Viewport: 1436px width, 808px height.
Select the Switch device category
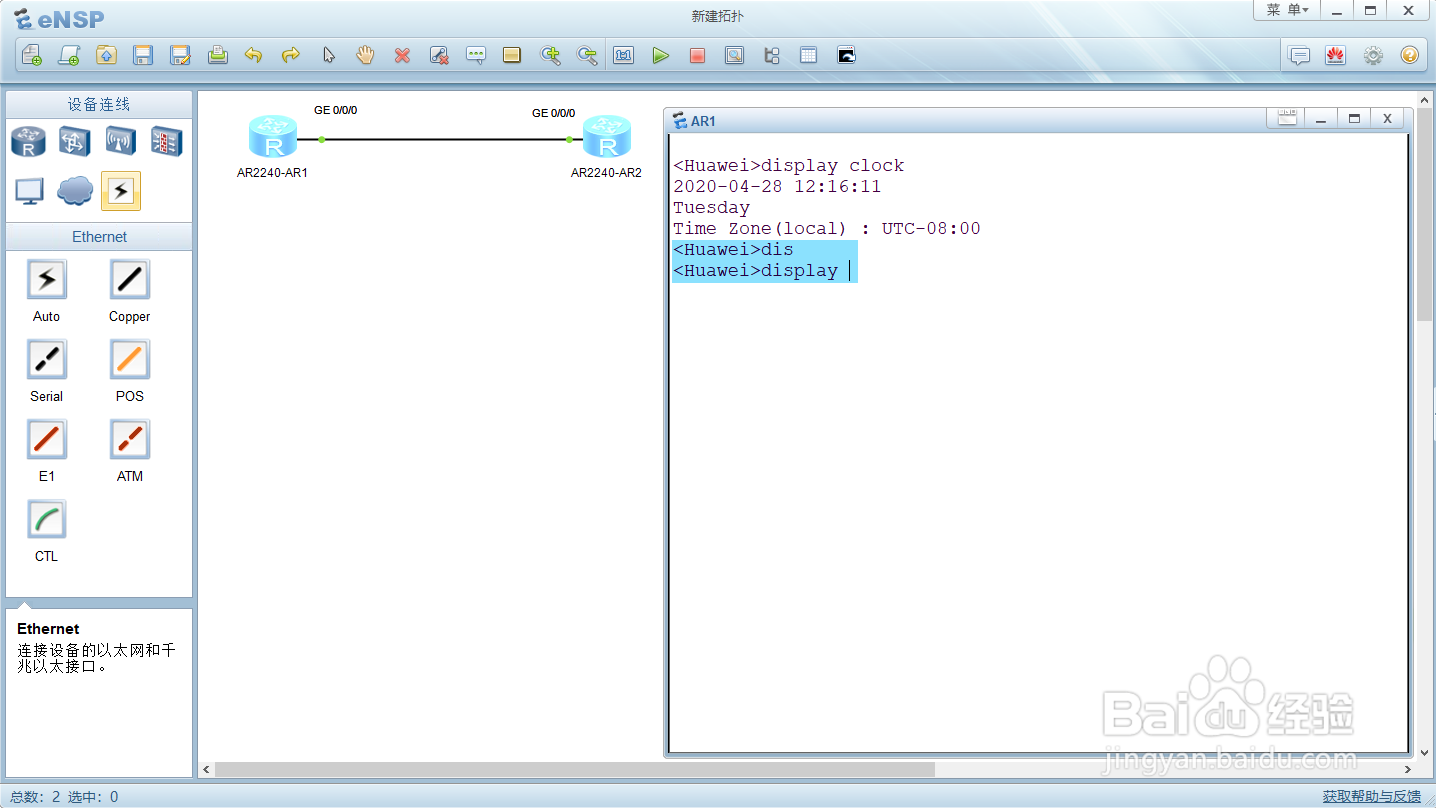point(75,141)
